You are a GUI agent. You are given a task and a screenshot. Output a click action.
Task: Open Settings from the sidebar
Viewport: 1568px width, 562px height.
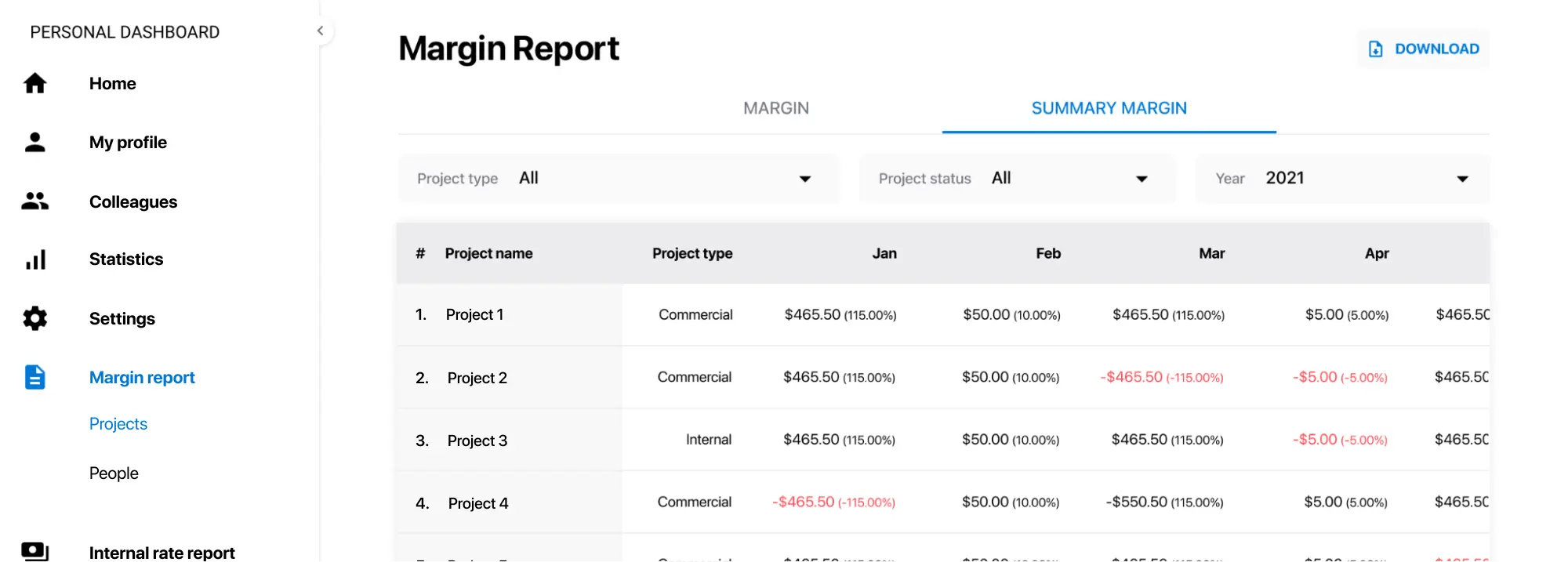(x=122, y=318)
